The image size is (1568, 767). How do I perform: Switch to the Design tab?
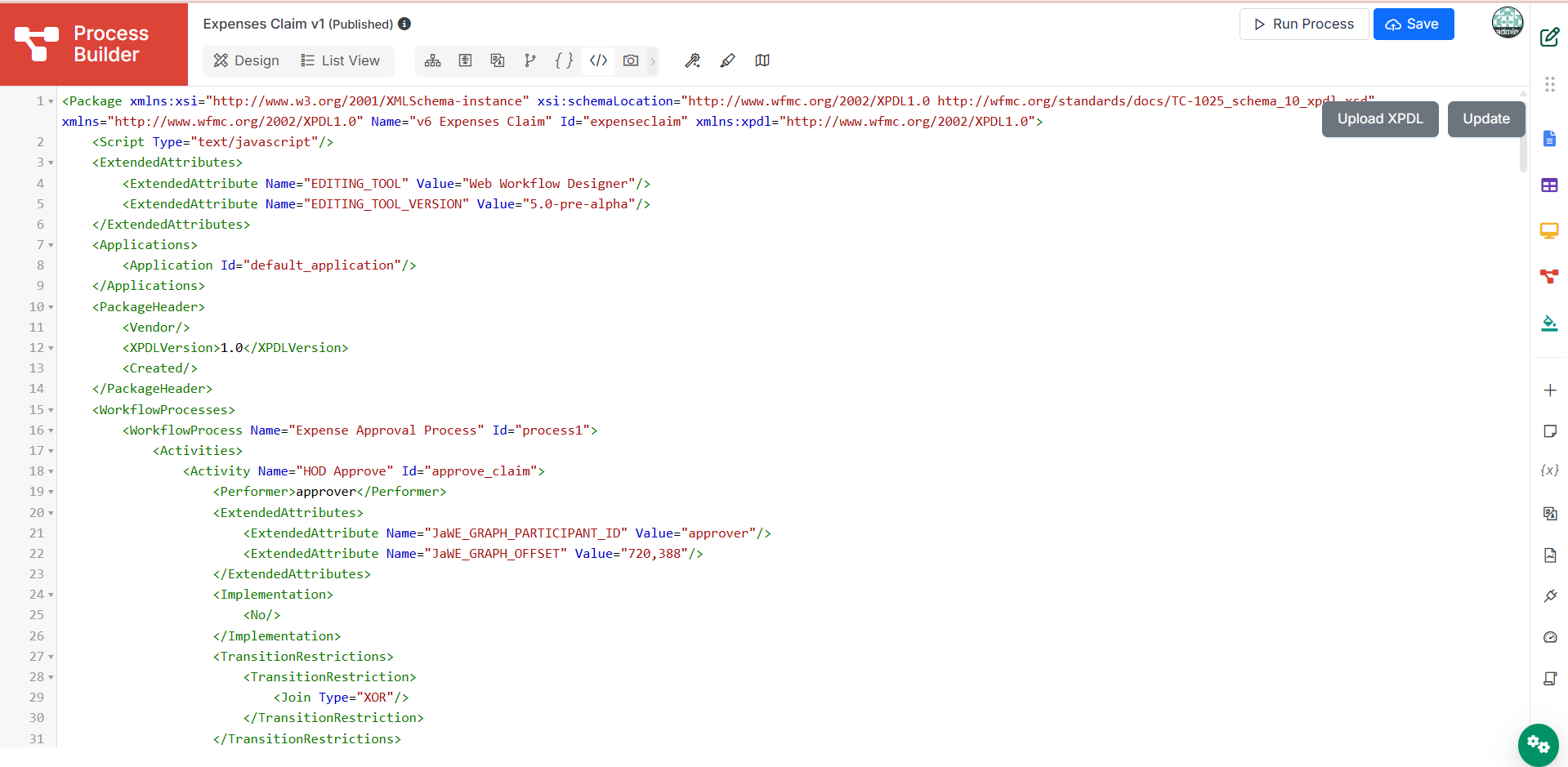[247, 60]
